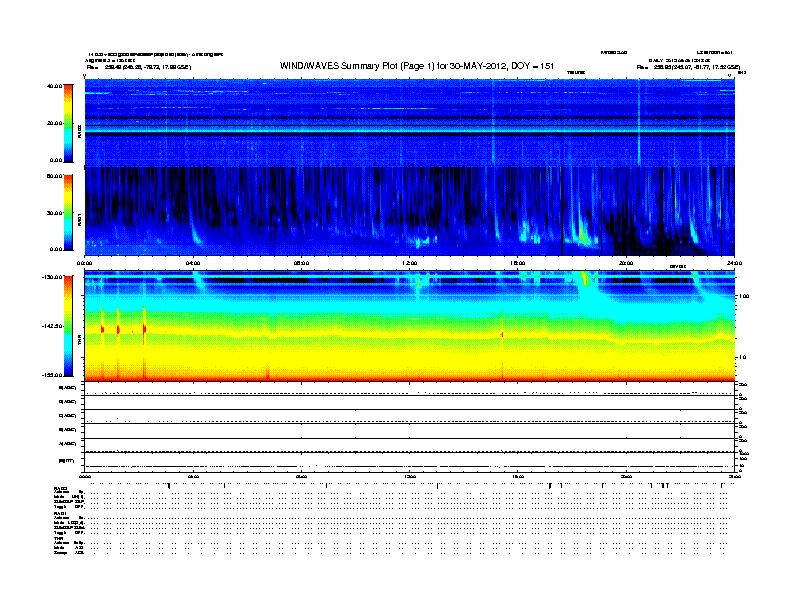
Task: Click the TNR status block label at bottom
Action: pos(58,538)
